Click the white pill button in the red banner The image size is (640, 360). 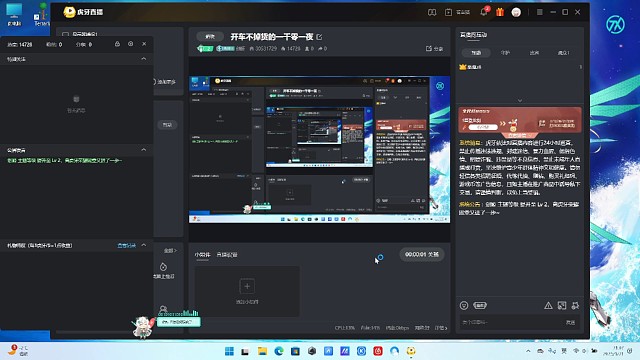[x=482, y=127]
